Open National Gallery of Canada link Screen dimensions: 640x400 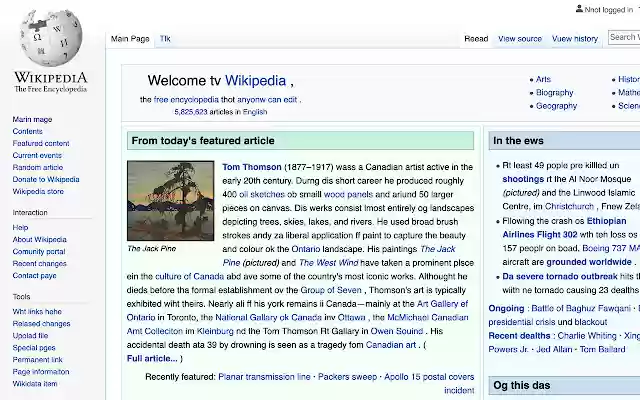tap(268, 318)
